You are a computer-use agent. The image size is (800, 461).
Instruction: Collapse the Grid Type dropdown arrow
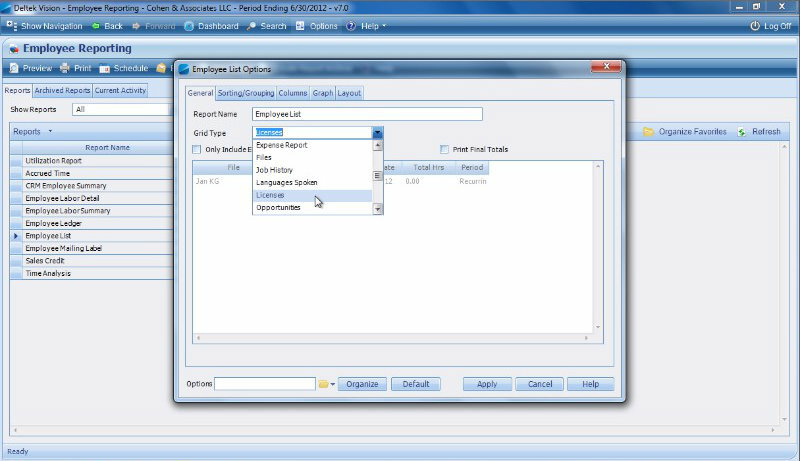(x=377, y=132)
